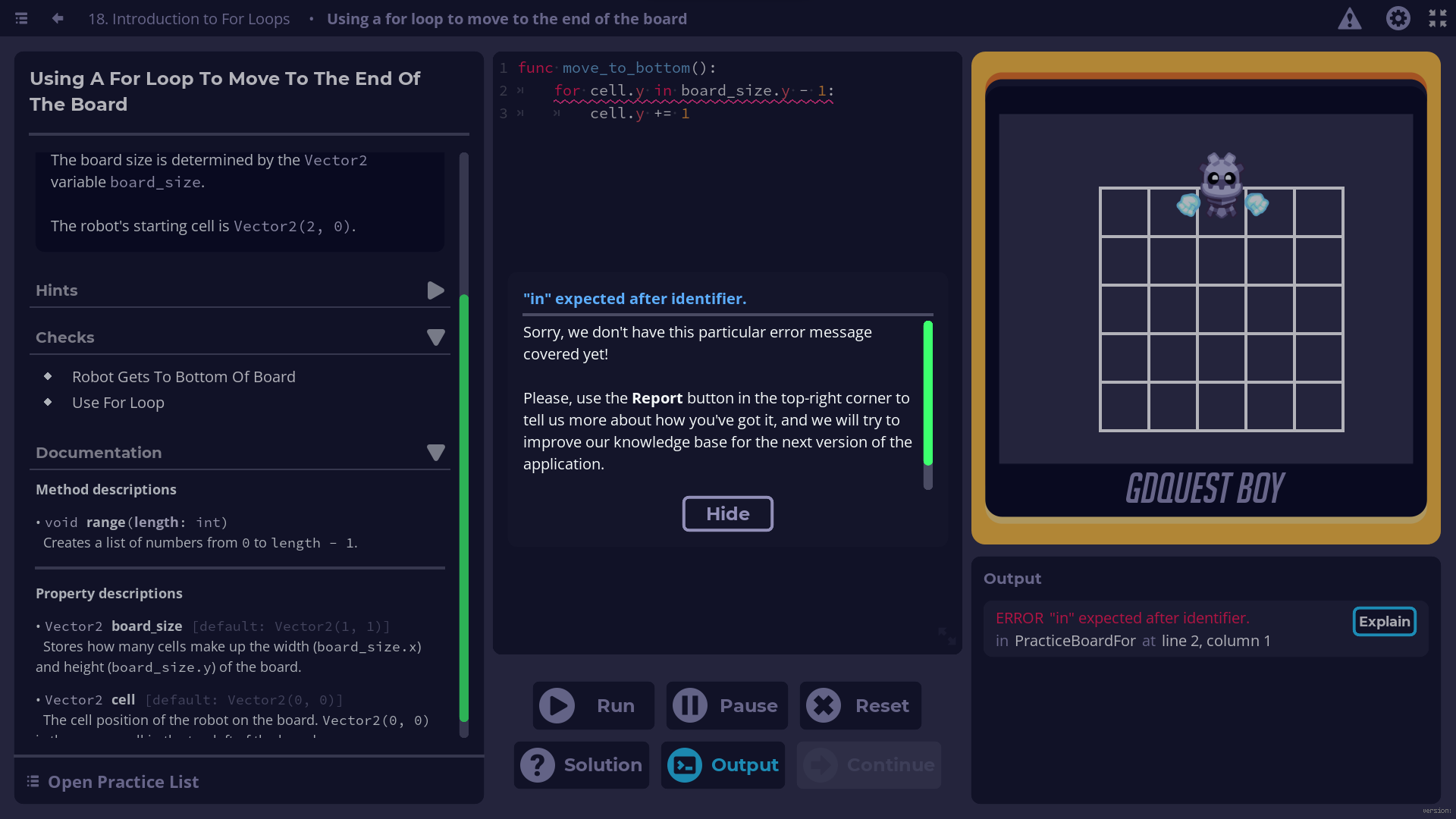The height and width of the screenshot is (819, 1456).
Task: Open the settings gear menu
Action: [x=1398, y=18]
